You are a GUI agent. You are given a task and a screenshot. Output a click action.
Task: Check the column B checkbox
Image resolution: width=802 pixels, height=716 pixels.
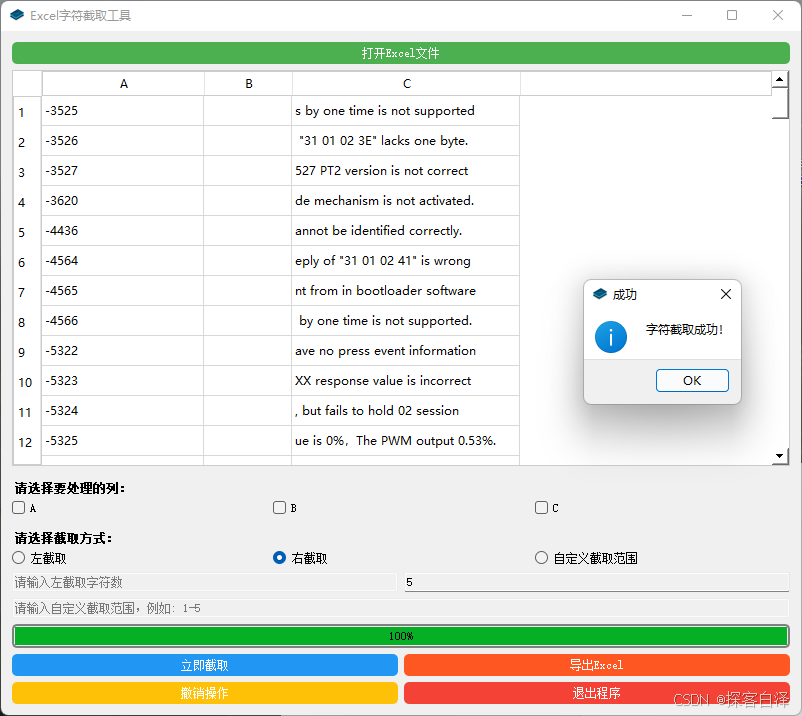[279, 507]
